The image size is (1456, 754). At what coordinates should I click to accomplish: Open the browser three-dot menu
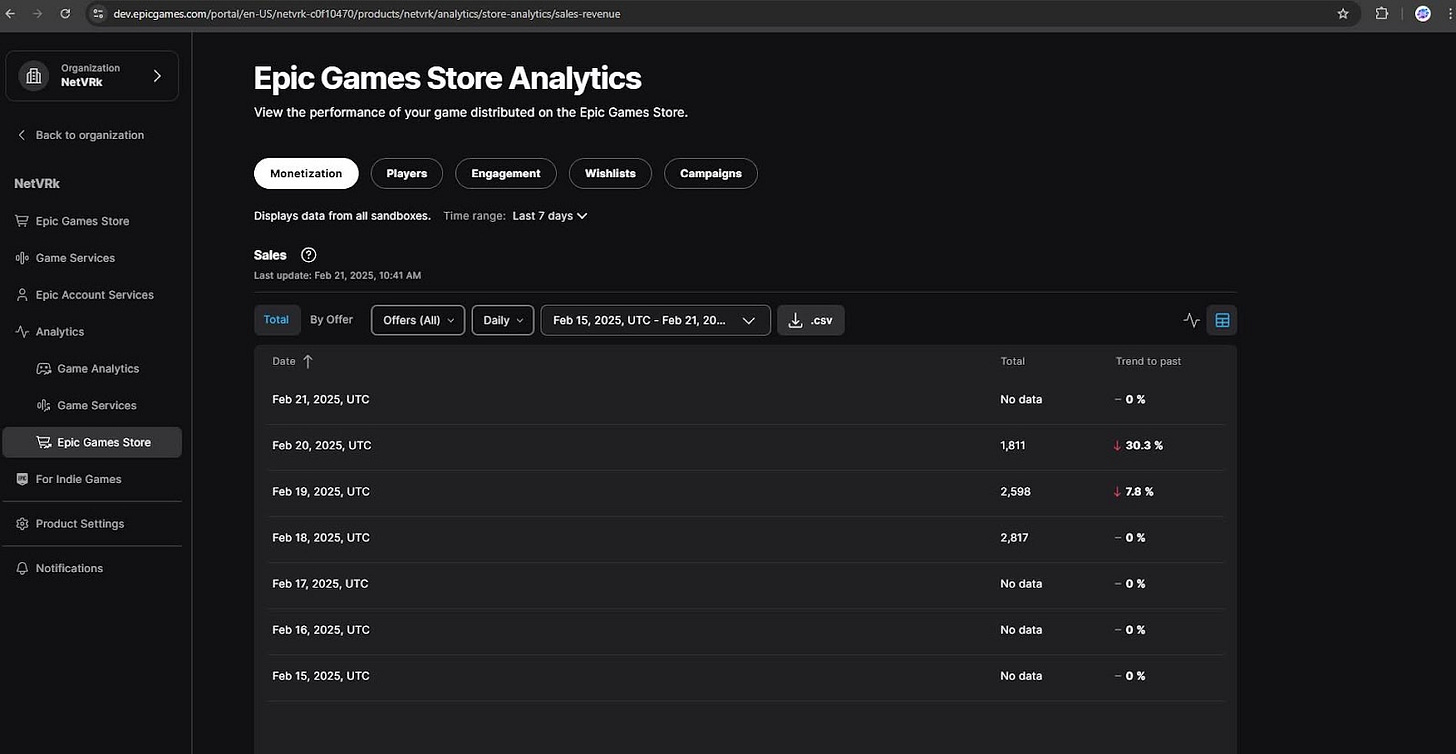tap(1451, 14)
